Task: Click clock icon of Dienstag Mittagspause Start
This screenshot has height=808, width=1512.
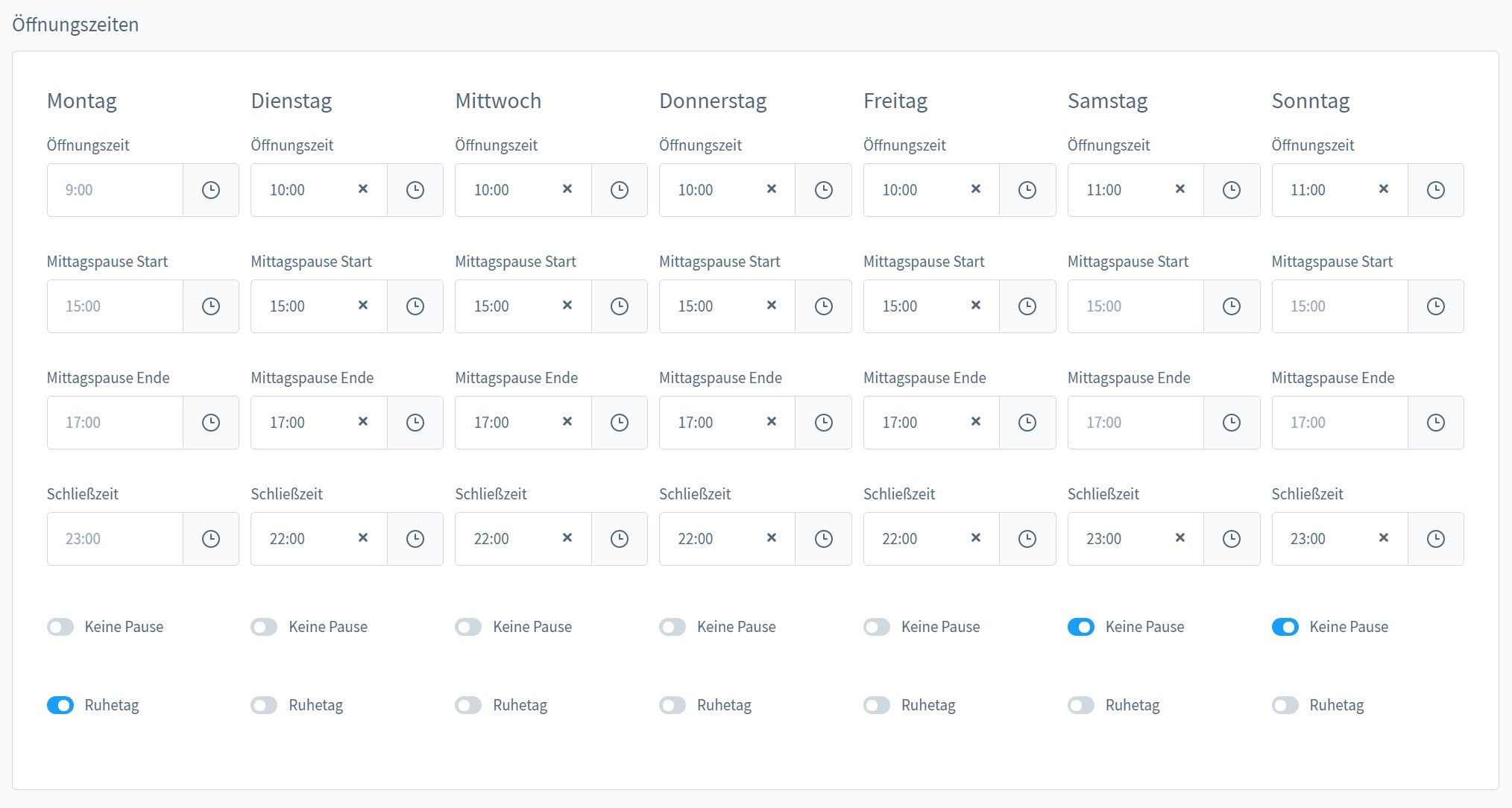Action: point(415,306)
